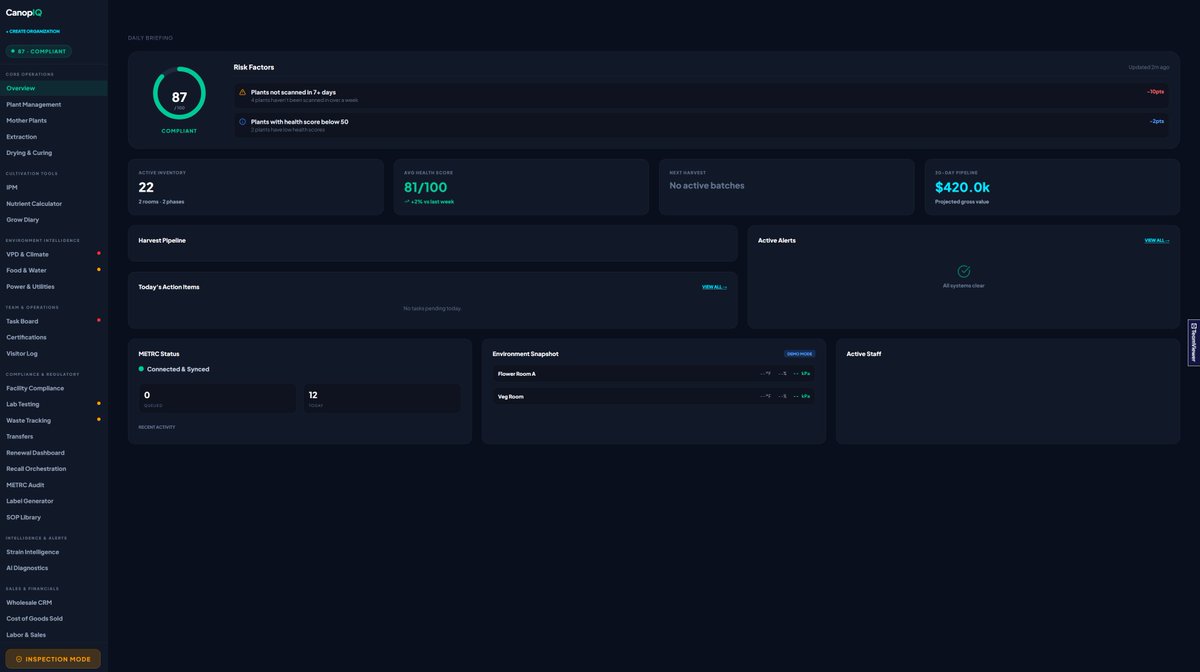The image size is (1200, 672).
Task: Open View All in Today's Action Items
Action: coord(714,287)
